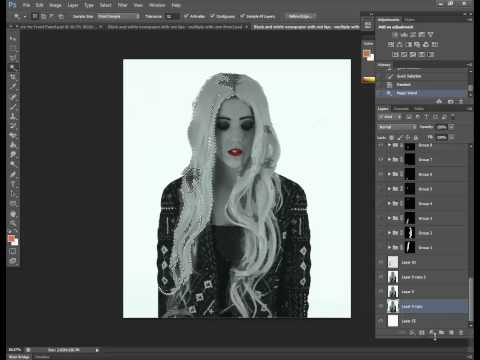Click Delete layer trash icon
Screen dimensions: 480x360
461,333
